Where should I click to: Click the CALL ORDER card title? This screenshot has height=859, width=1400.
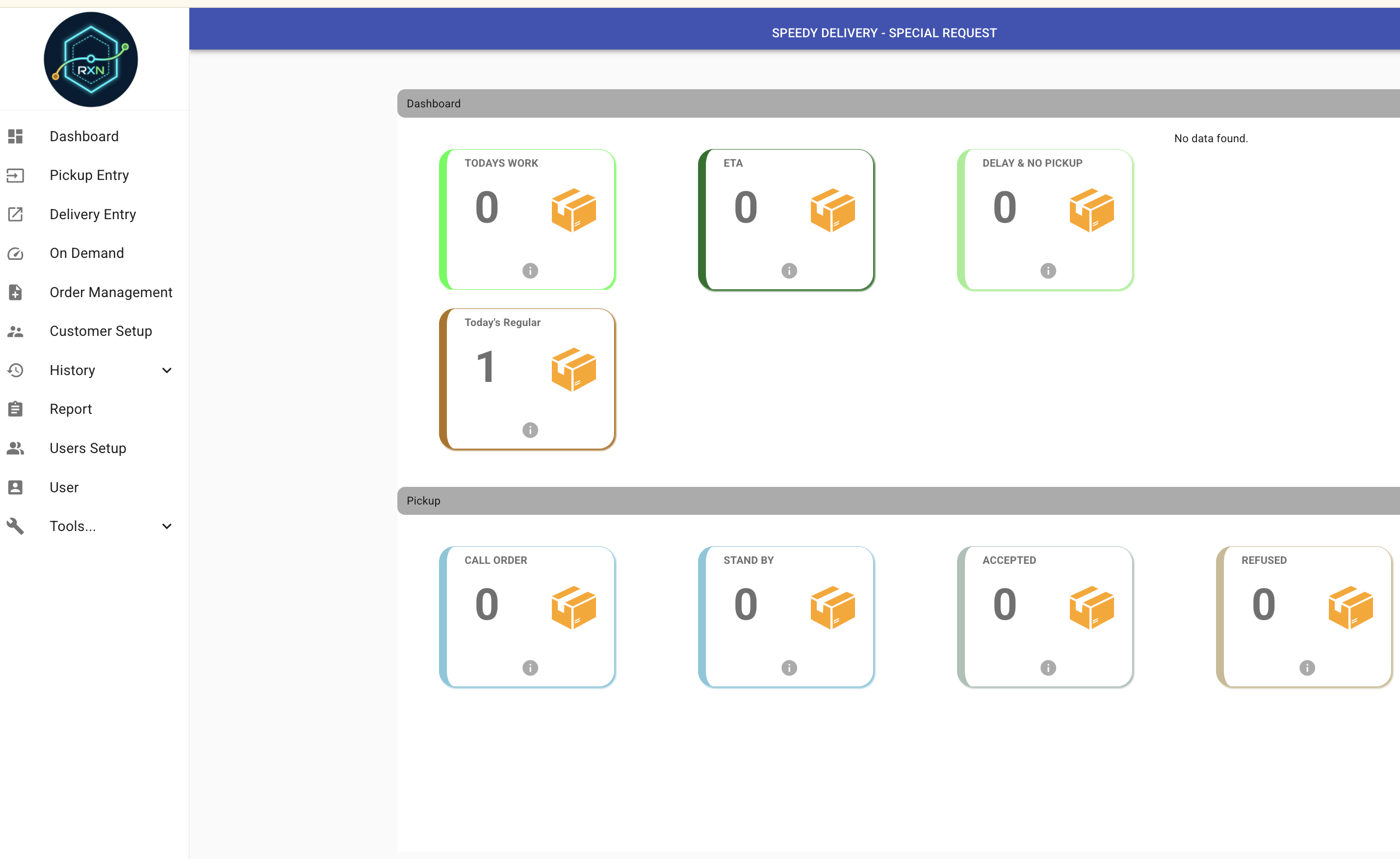pos(495,560)
